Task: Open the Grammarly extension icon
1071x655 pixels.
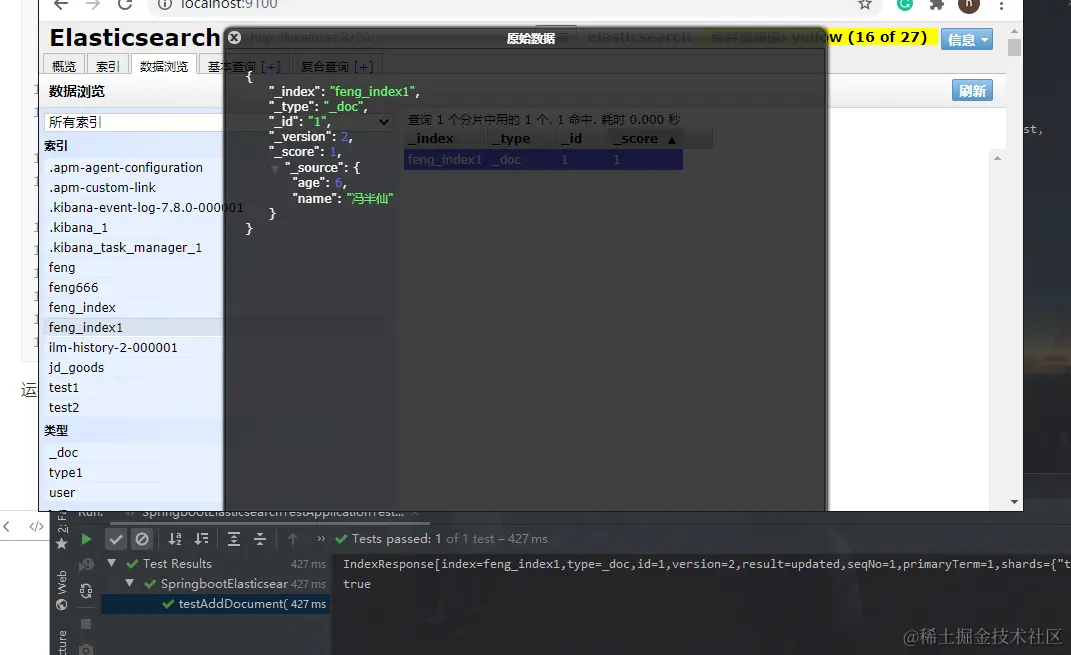Action: pos(905,4)
